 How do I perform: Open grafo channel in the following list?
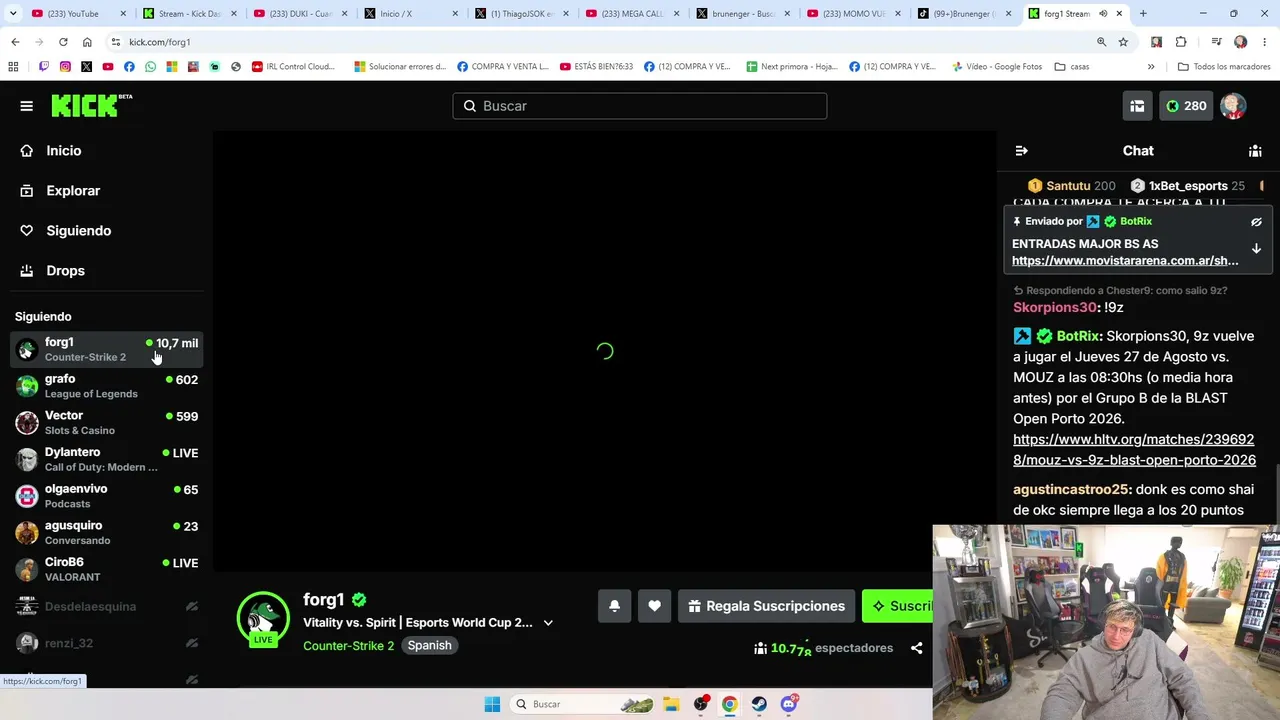click(x=106, y=386)
